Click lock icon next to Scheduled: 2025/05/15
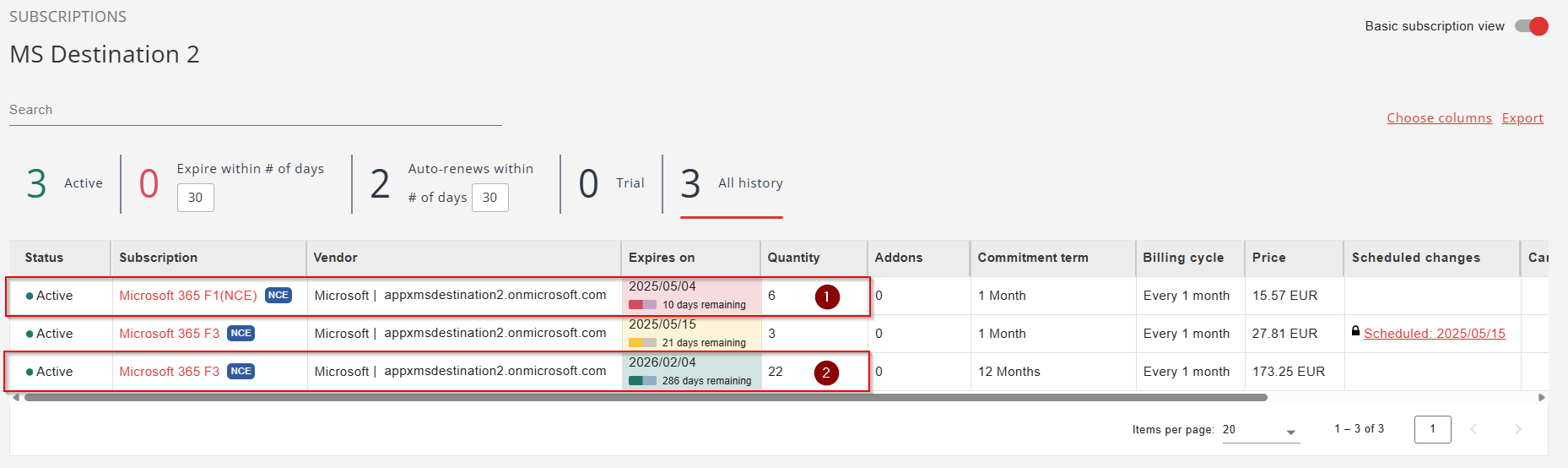Image resolution: width=1568 pixels, height=468 pixels. coord(1355,331)
